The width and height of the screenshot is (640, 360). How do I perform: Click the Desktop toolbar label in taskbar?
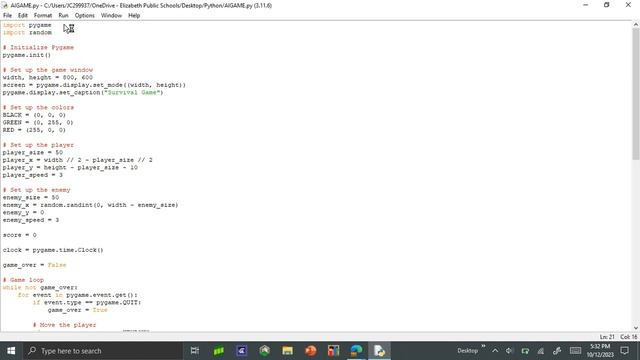[467, 351]
